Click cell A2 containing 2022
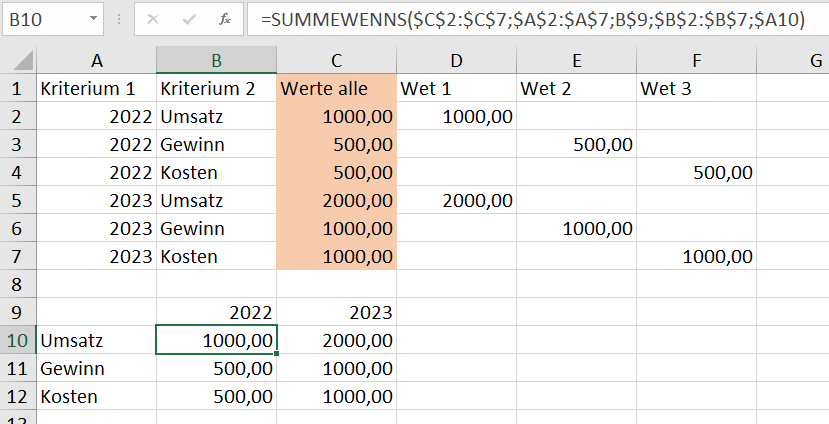This screenshot has width=829, height=424. tap(97, 116)
